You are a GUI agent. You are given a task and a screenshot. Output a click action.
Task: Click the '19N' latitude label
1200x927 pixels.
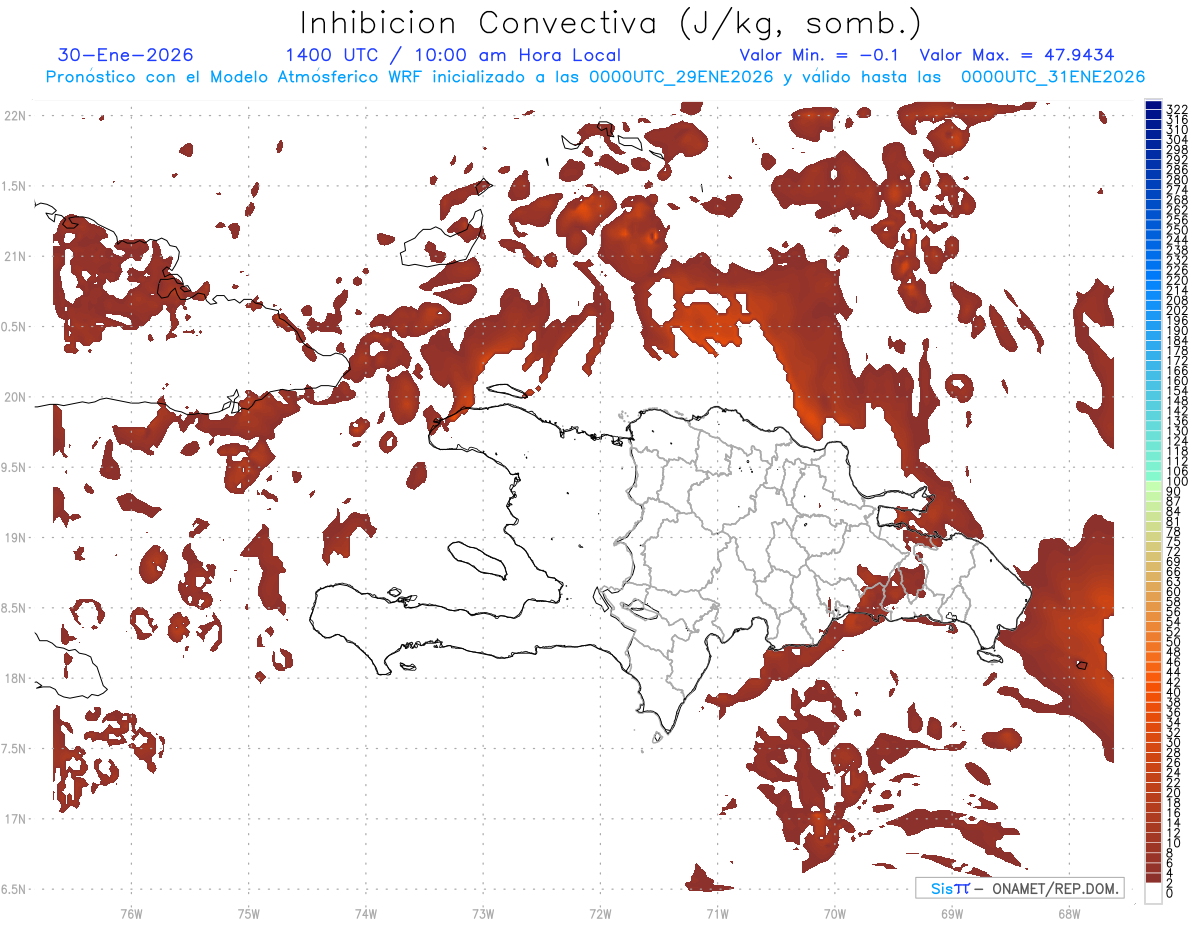(14, 538)
